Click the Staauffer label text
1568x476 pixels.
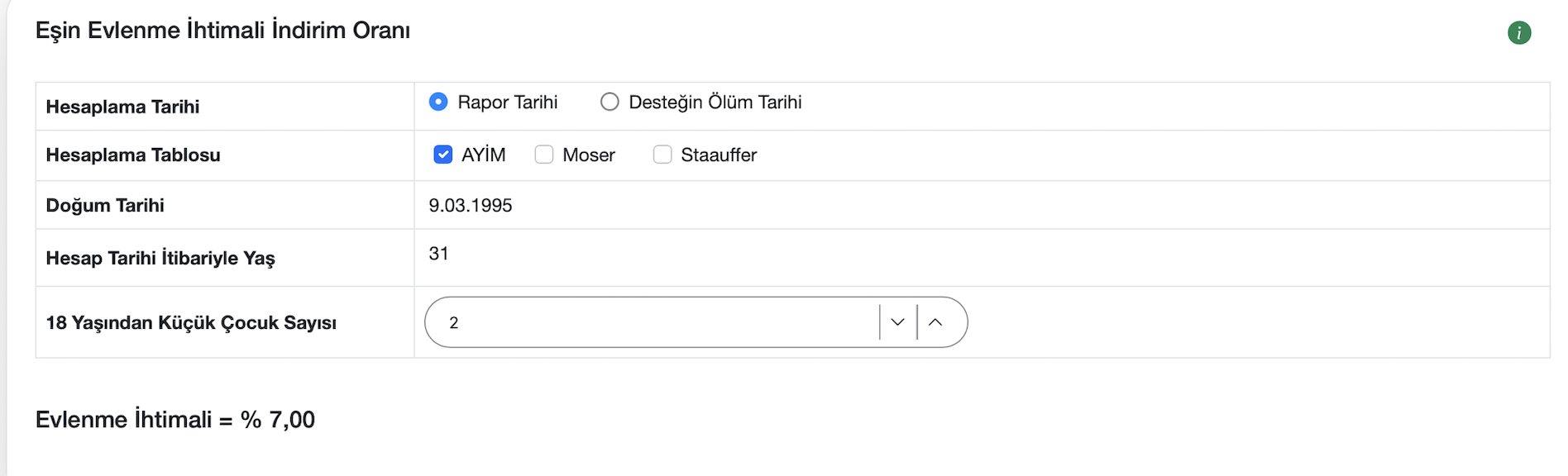[x=719, y=155]
